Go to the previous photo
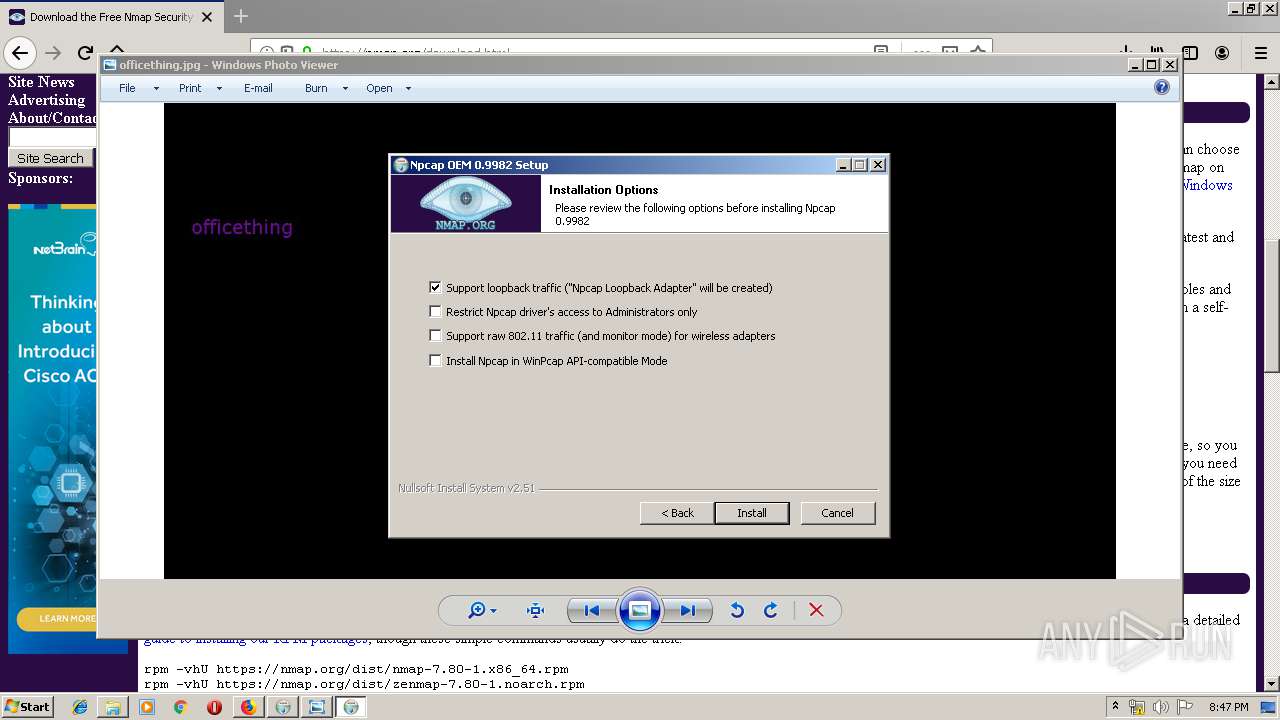 click(592, 611)
